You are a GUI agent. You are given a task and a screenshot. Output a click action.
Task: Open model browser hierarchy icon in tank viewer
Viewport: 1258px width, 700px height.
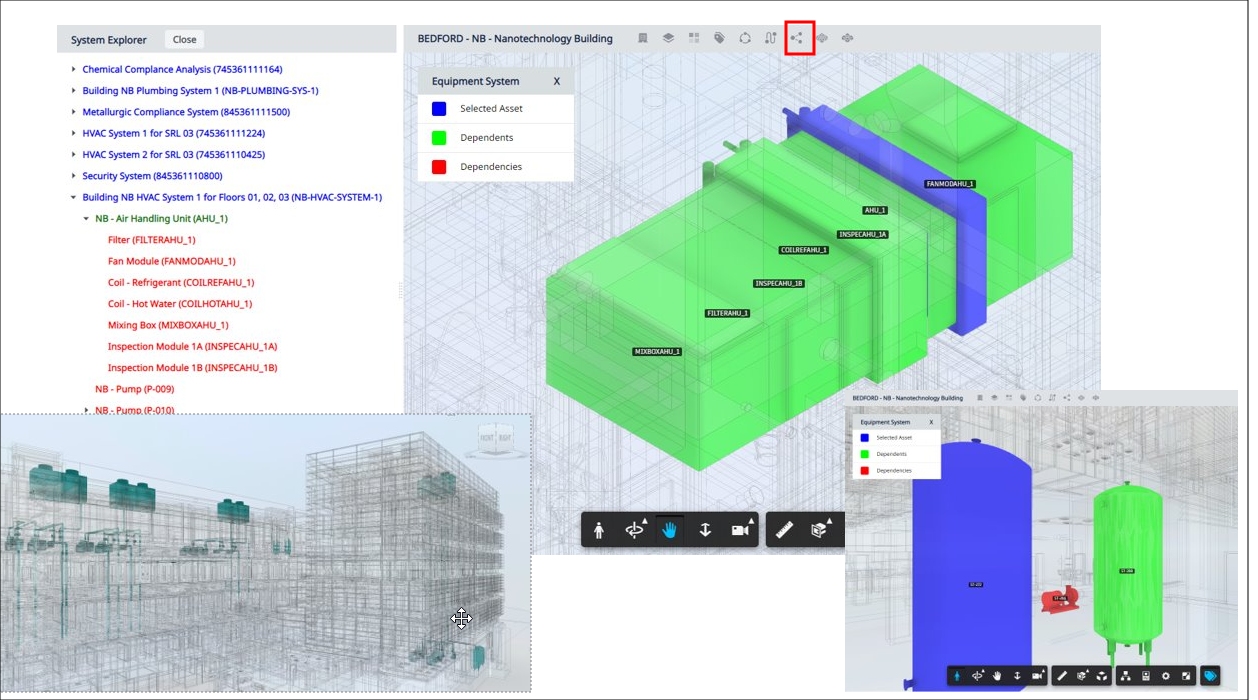1125,676
